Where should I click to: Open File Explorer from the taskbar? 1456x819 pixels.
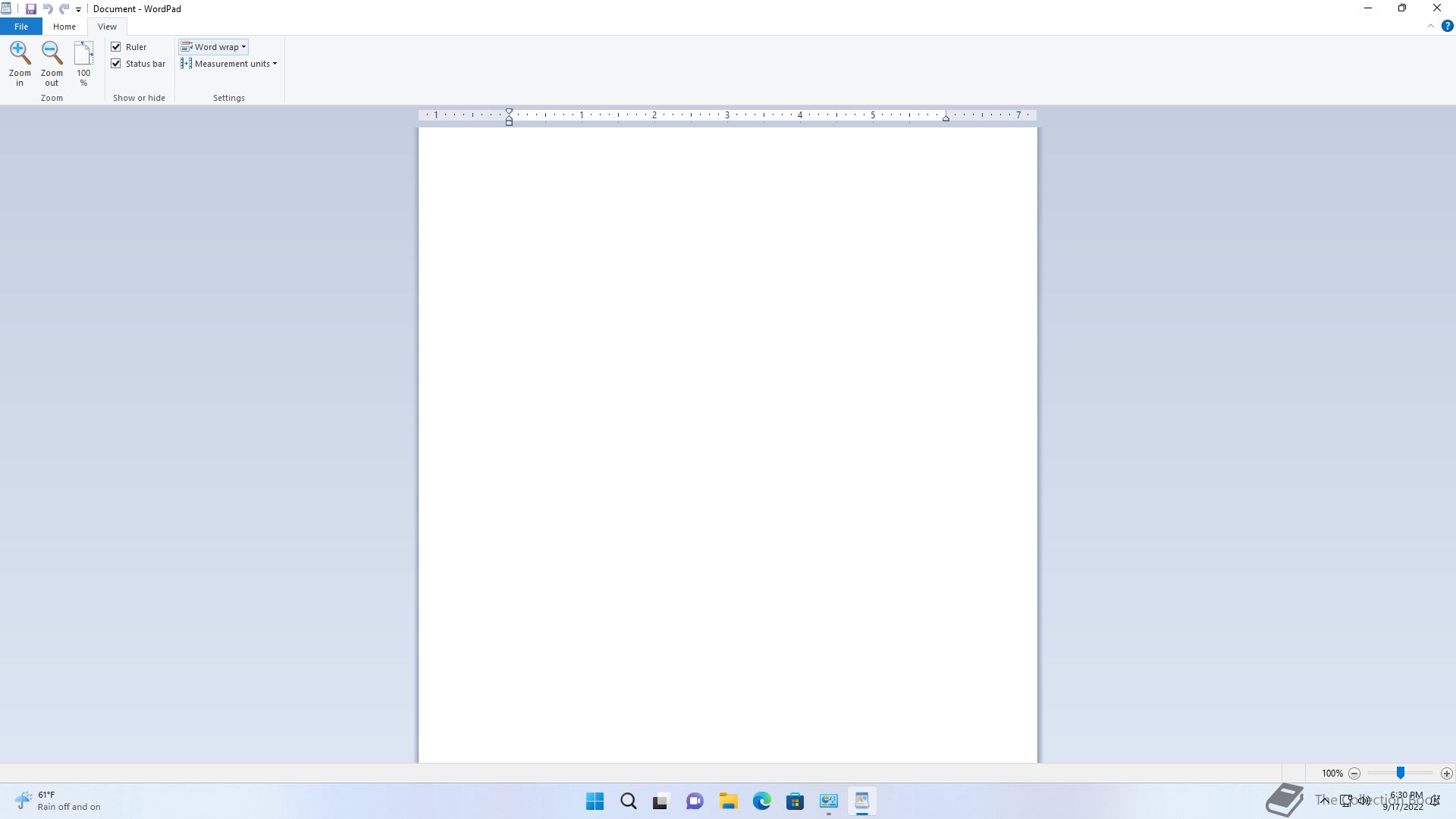(x=729, y=802)
